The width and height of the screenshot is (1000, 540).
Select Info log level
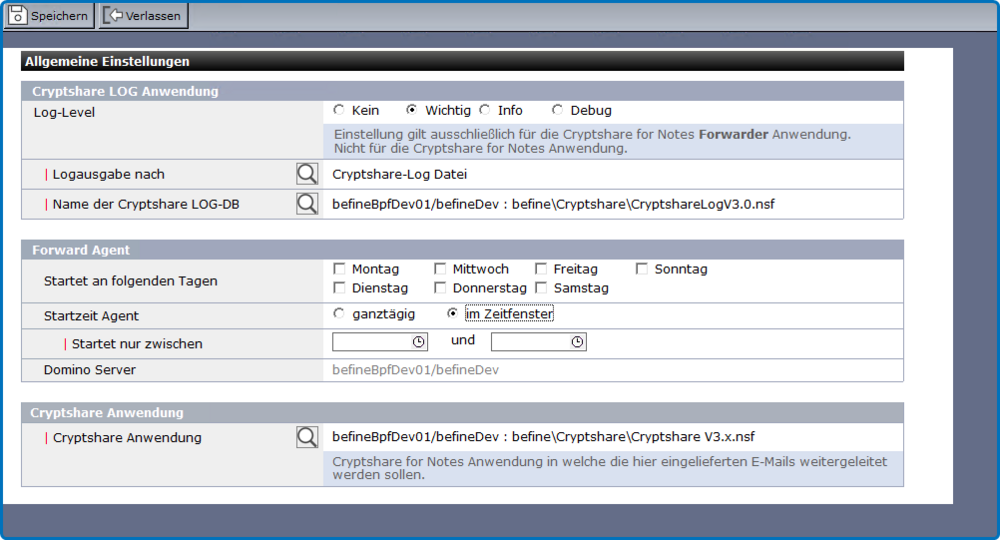(x=485, y=110)
